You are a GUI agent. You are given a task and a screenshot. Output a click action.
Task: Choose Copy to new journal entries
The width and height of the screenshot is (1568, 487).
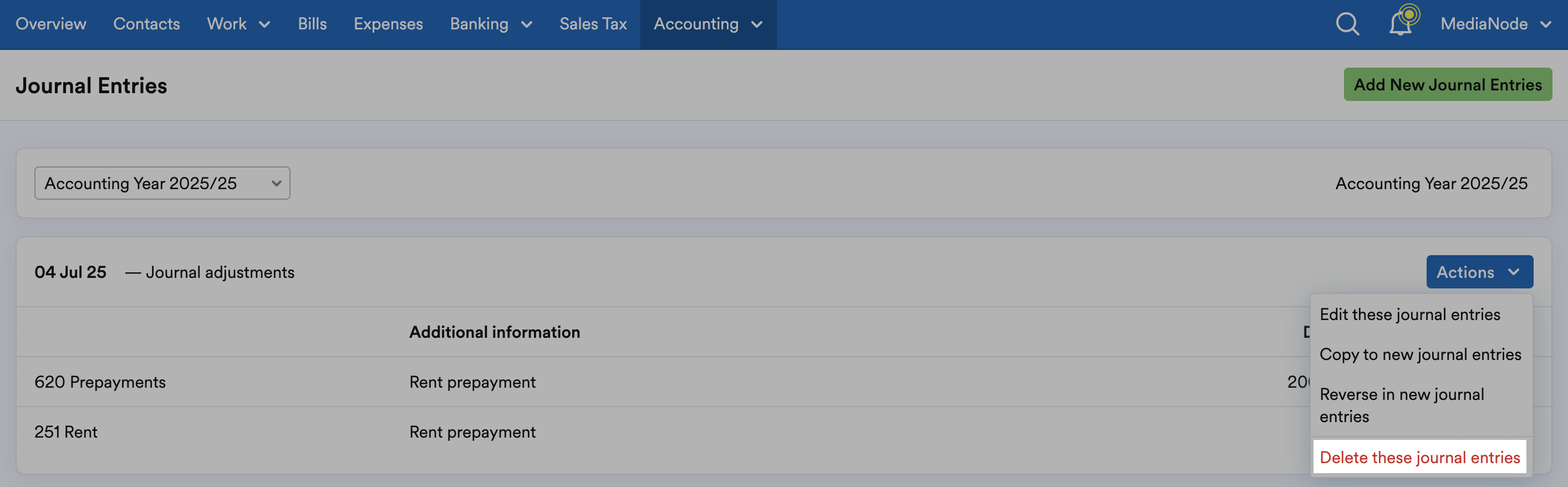1420,354
